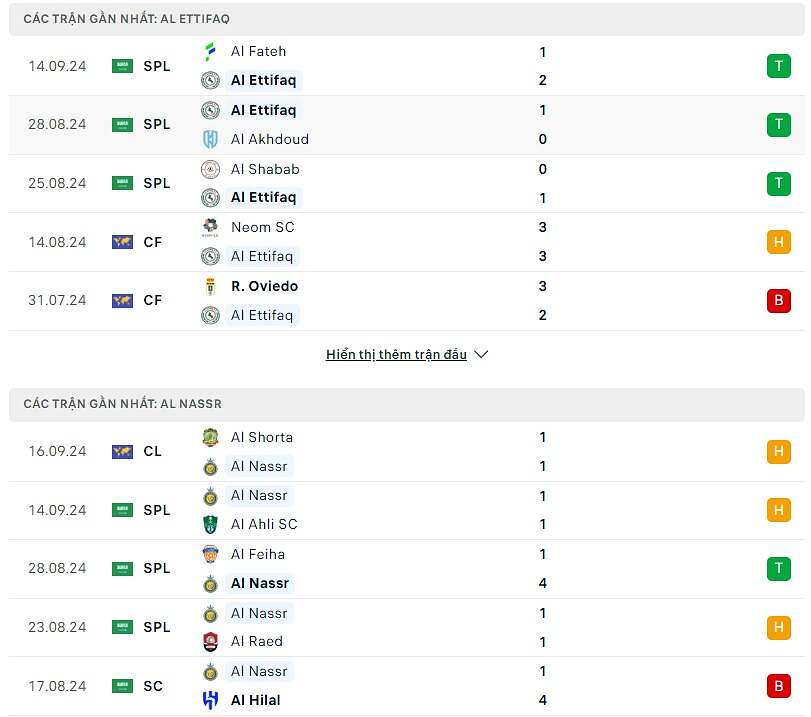Screen dimensions: 811x717
Task: Click the Al Raed club logo
Action: (x=210, y=641)
